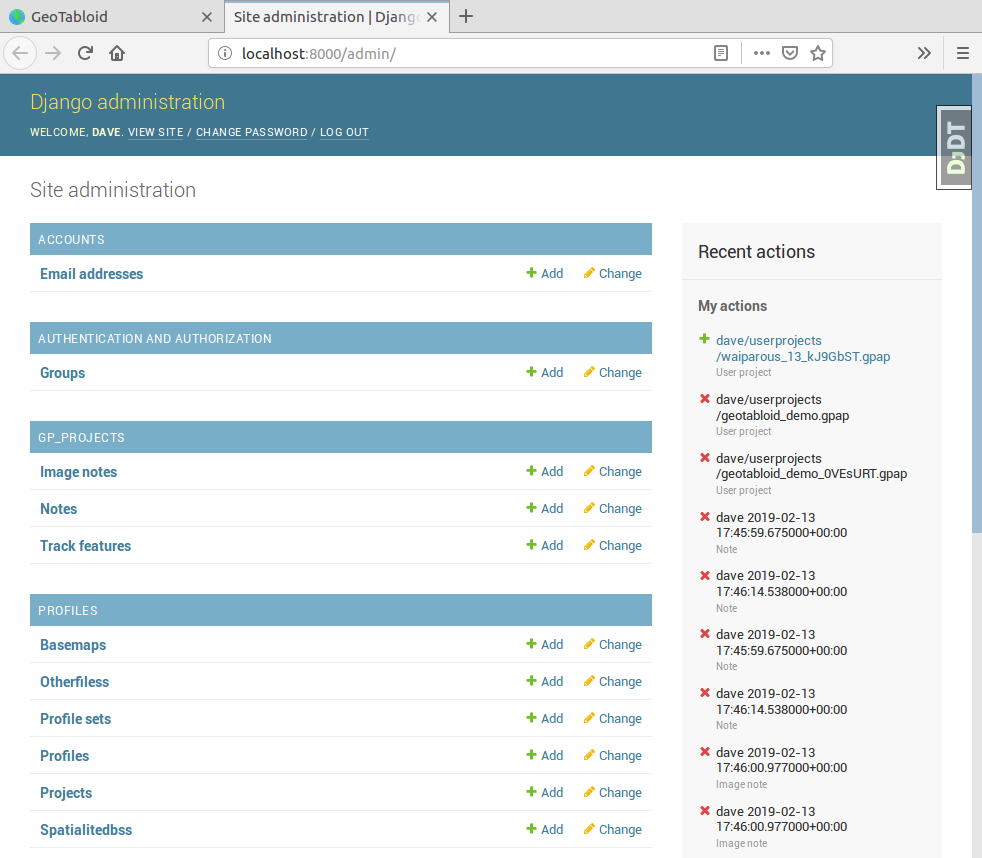This screenshot has height=858, width=982.
Task: Add a new Profile
Action: 545,755
